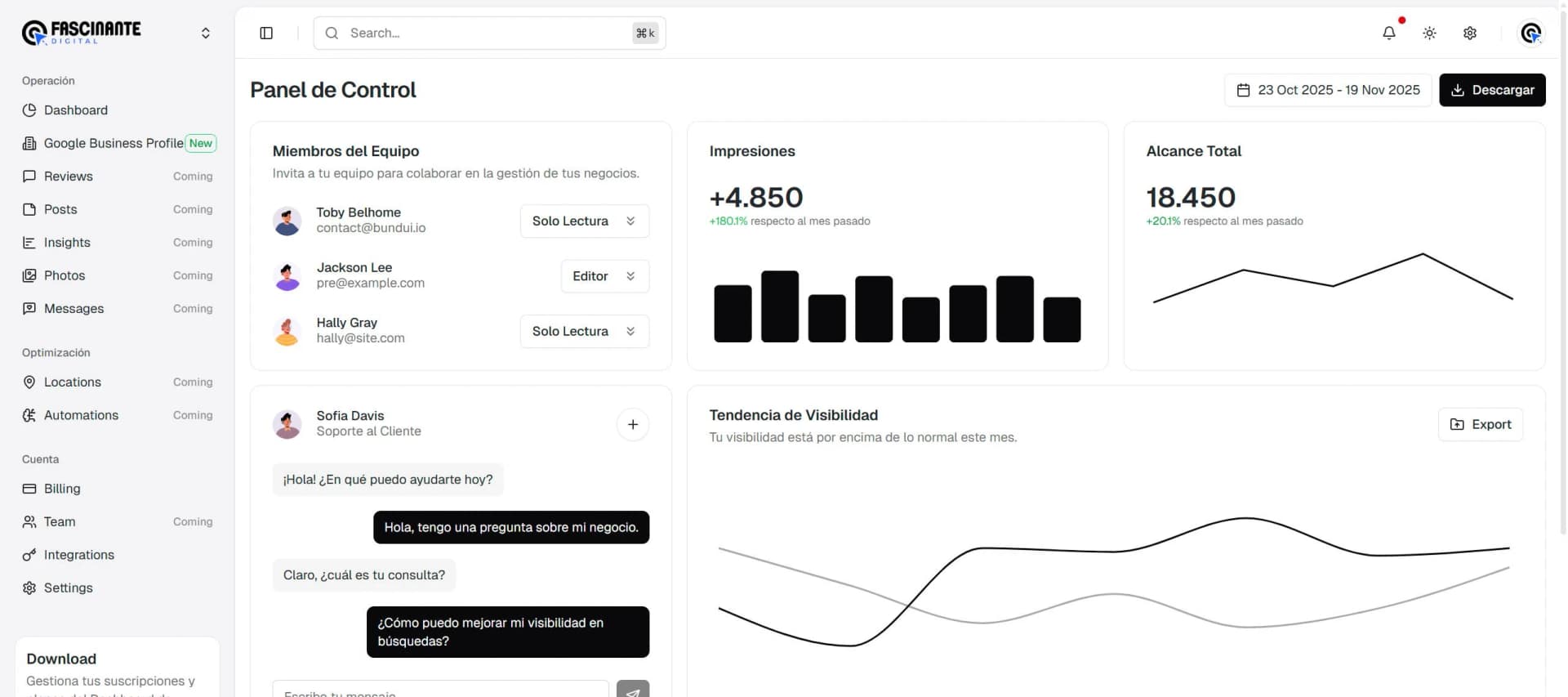Image resolution: width=1568 pixels, height=697 pixels.
Task: Open Jackson Lee's Editor role dropdown
Action: coord(604,276)
